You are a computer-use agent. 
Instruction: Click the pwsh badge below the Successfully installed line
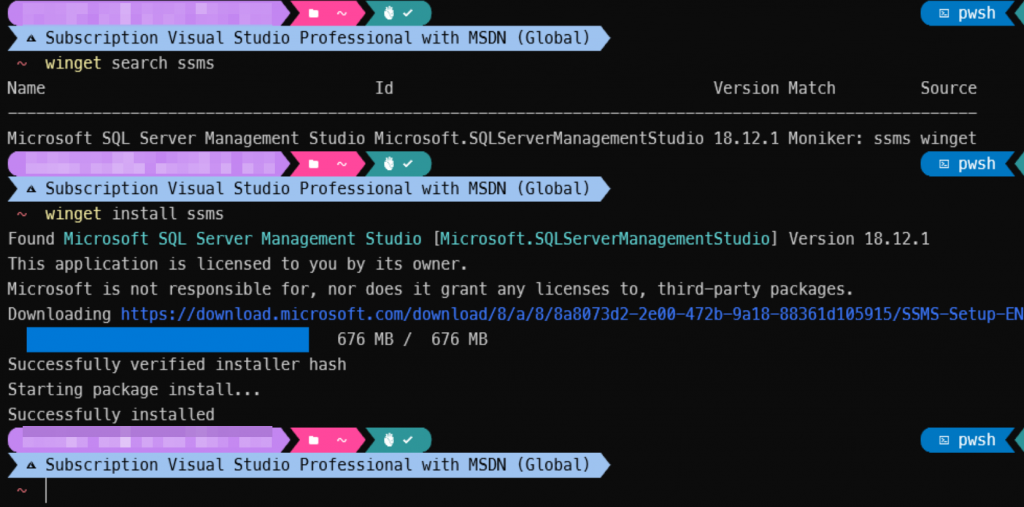967,440
